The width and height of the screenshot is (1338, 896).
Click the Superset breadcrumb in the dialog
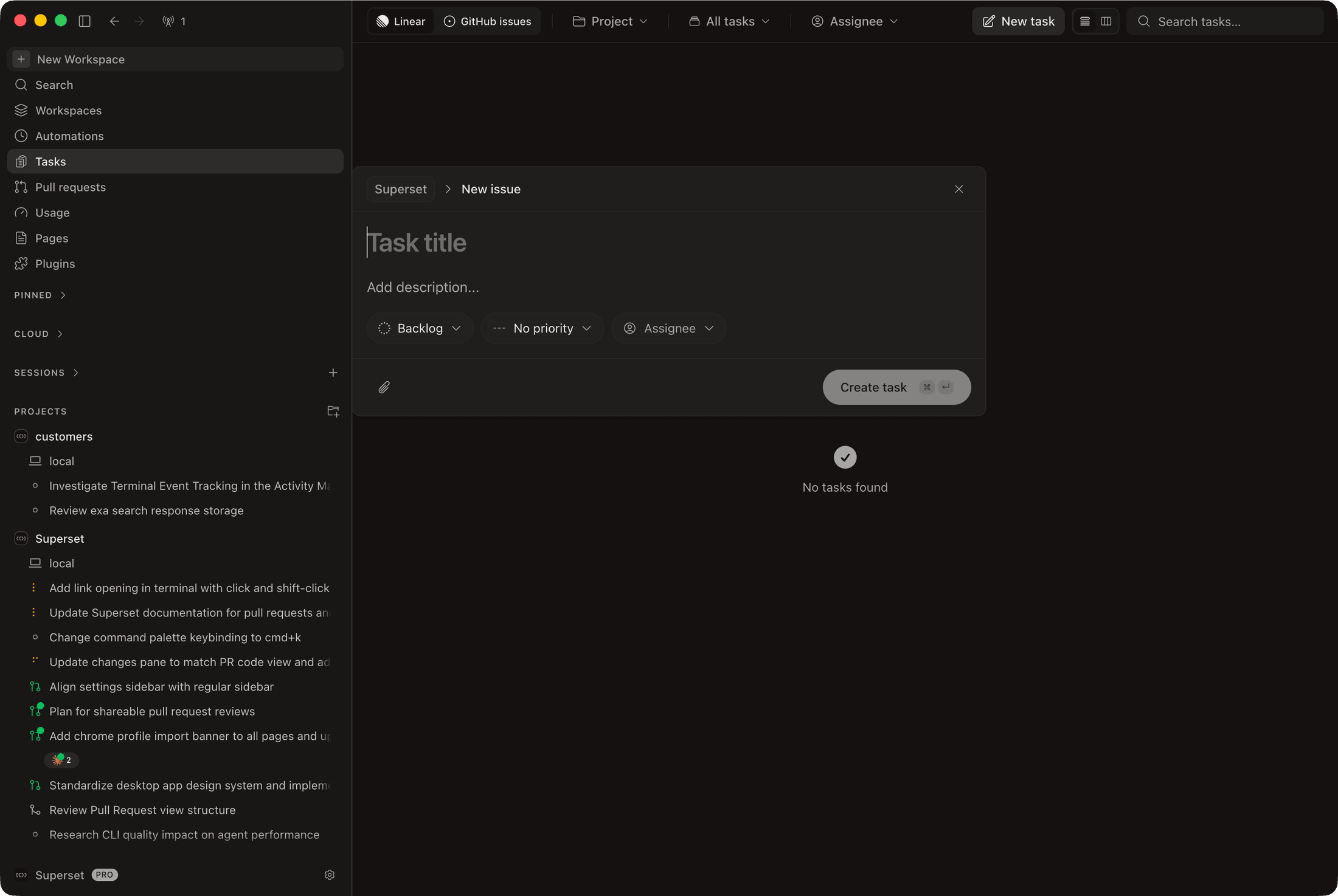pyautogui.click(x=401, y=189)
